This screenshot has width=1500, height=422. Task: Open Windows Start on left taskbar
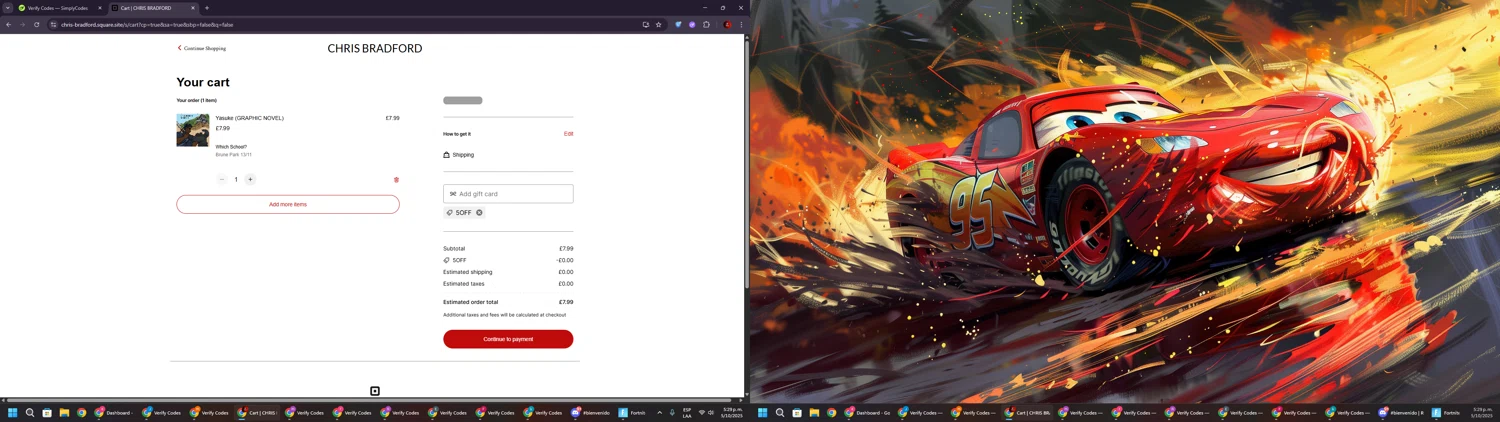(13, 412)
